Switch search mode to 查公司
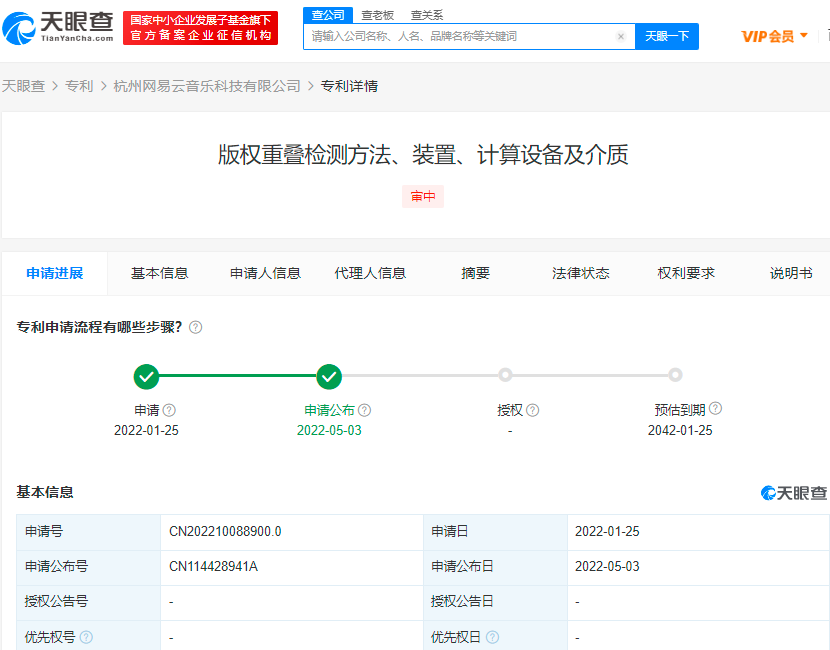This screenshot has width=830, height=650. (328, 15)
